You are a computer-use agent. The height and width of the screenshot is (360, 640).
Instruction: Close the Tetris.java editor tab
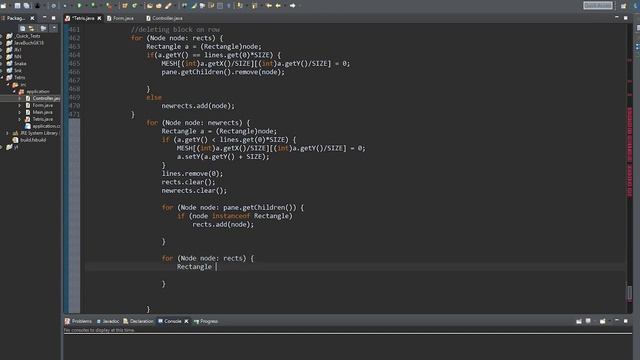click(x=99, y=18)
